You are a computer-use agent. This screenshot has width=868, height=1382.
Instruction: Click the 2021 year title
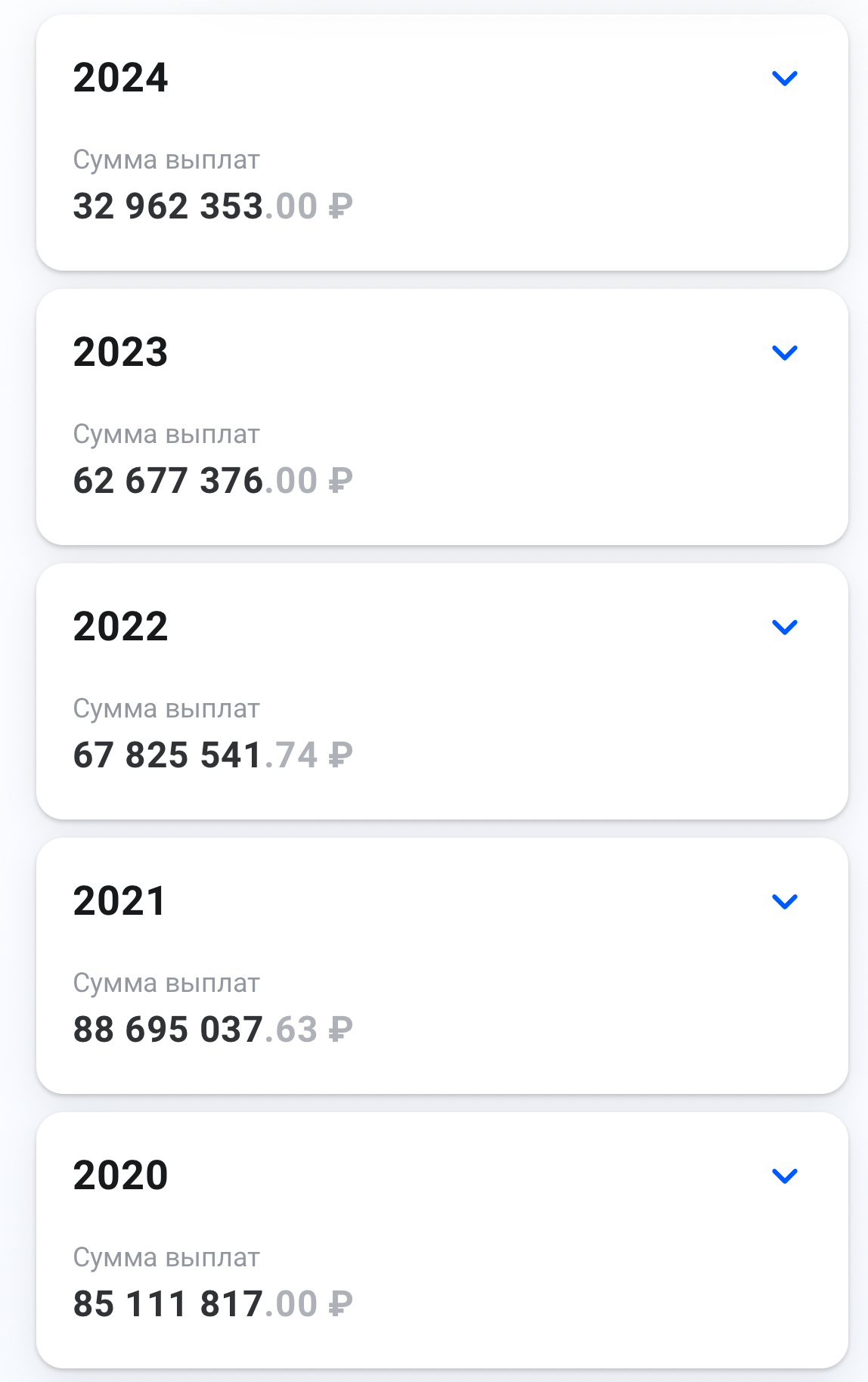tap(119, 901)
